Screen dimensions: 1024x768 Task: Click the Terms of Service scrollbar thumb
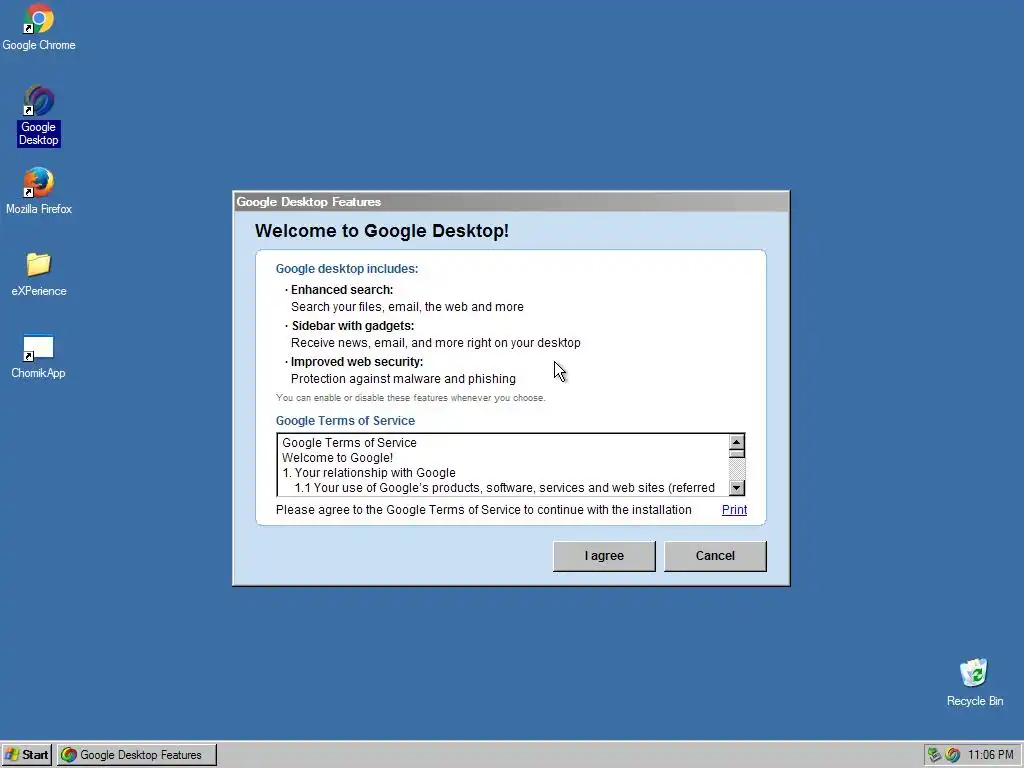pos(737,453)
